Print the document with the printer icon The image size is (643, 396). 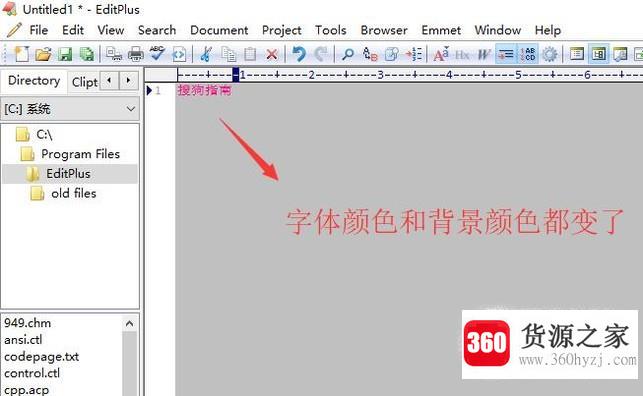tap(135, 54)
